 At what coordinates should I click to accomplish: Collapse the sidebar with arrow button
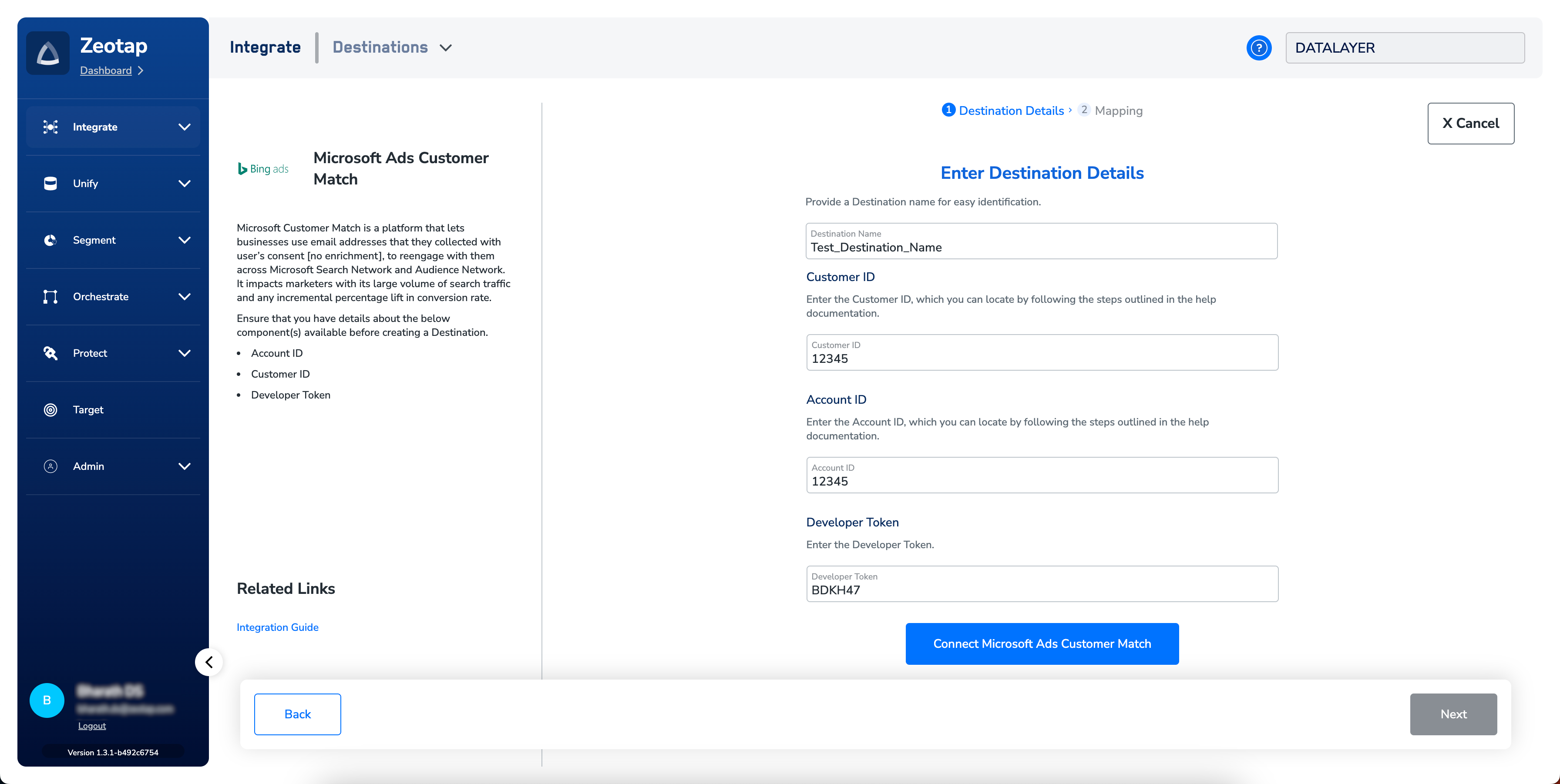coord(209,662)
